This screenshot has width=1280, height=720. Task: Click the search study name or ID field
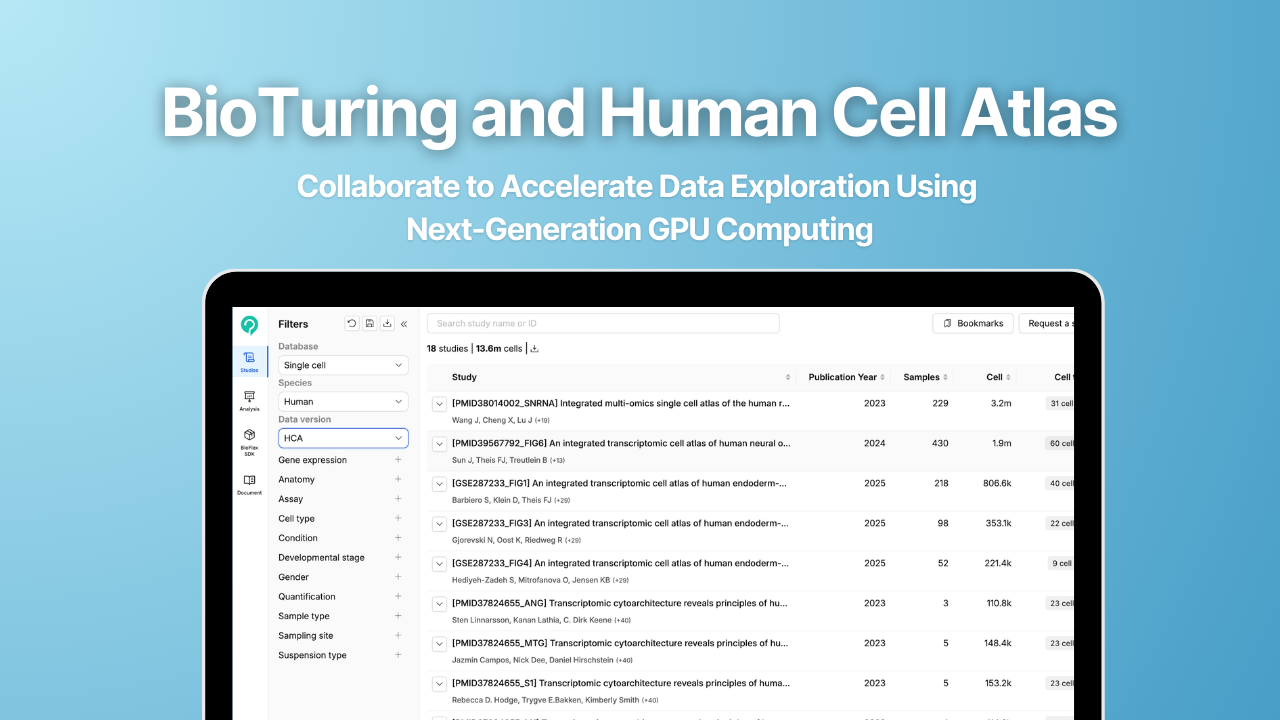point(602,324)
